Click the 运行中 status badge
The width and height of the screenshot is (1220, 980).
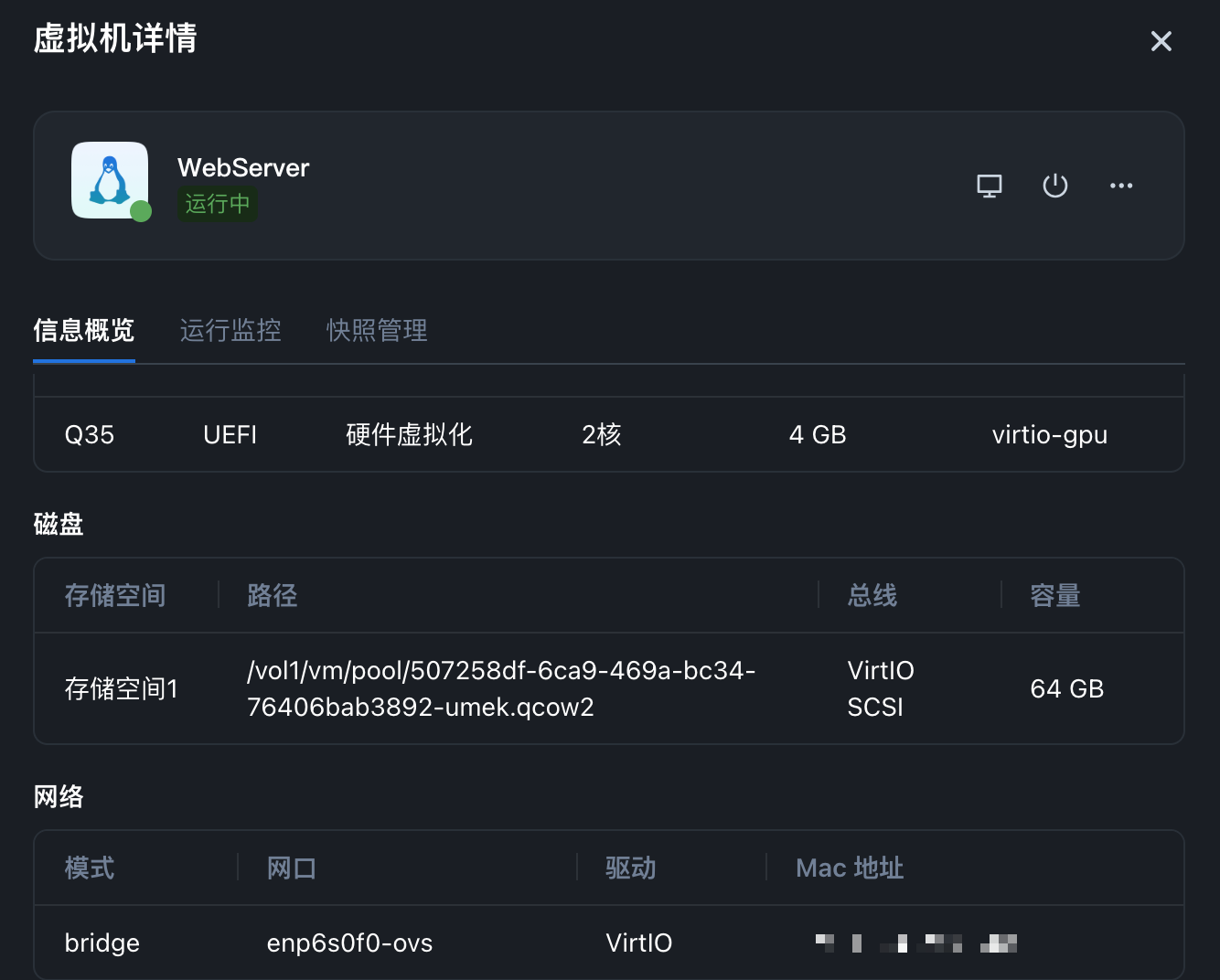click(217, 204)
